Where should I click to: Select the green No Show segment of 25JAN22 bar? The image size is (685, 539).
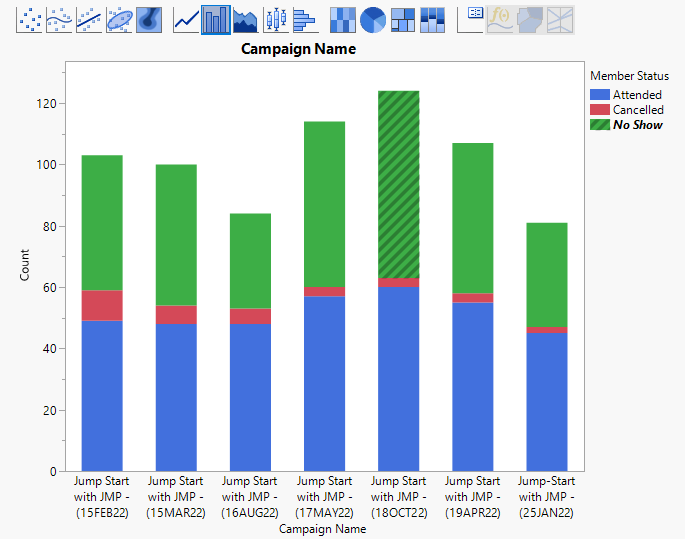coord(547,275)
